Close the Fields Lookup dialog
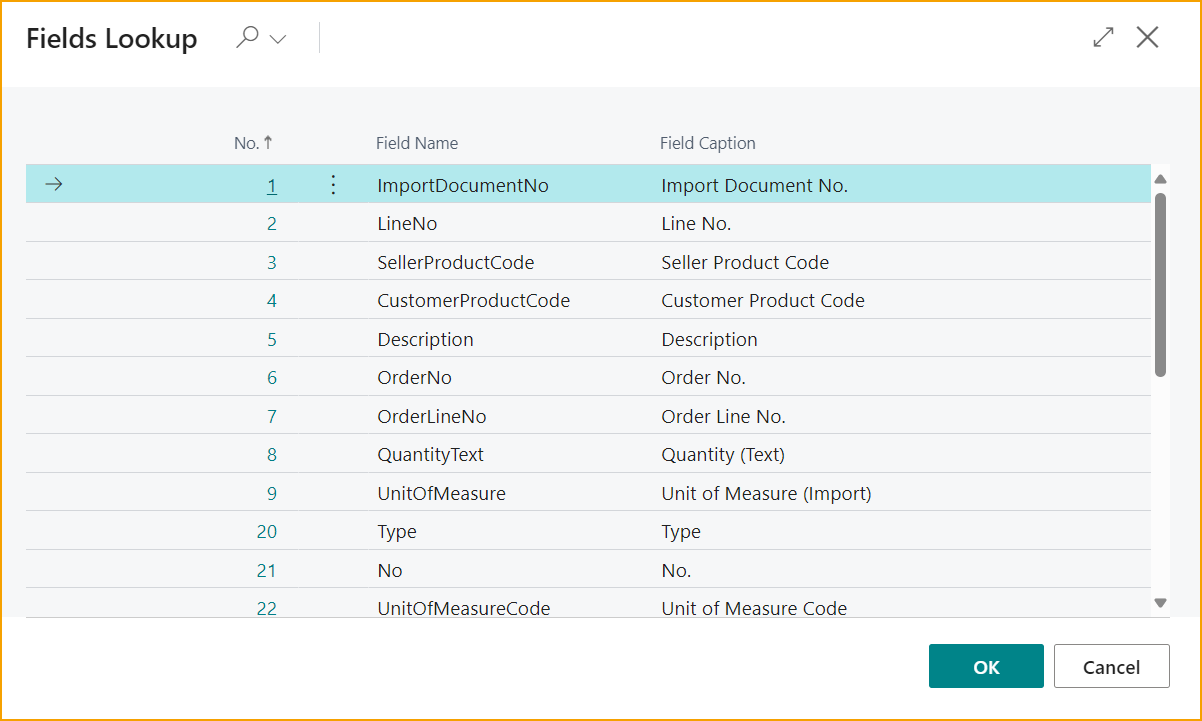The width and height of the screenshot is (1202, 721). 1147,37
